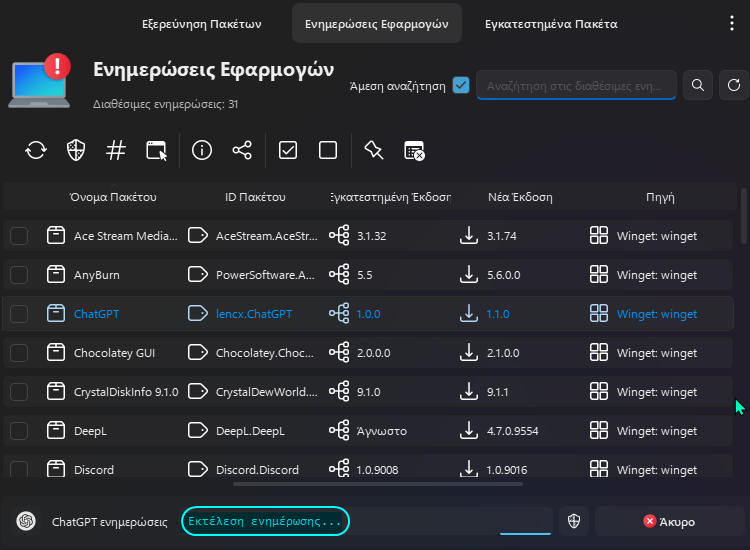The width and height of the screenshot is (750, 550).
Task: Click the package box icon for DeepL
Action: [56, 430]
